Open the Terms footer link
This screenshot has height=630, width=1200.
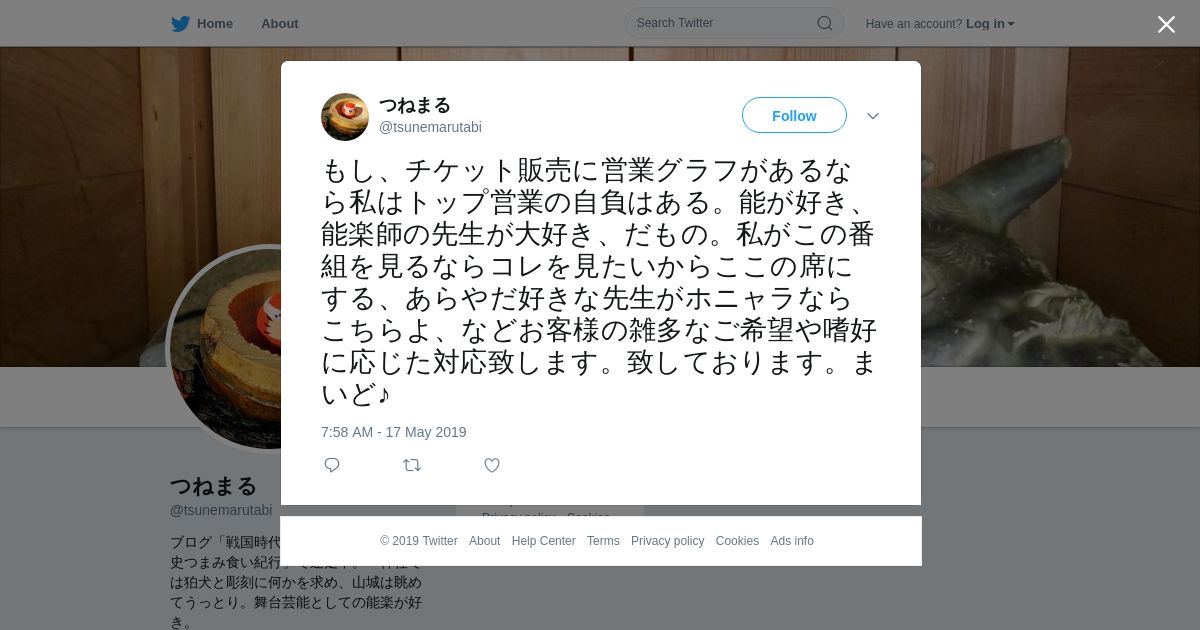[x=603, y=541]
